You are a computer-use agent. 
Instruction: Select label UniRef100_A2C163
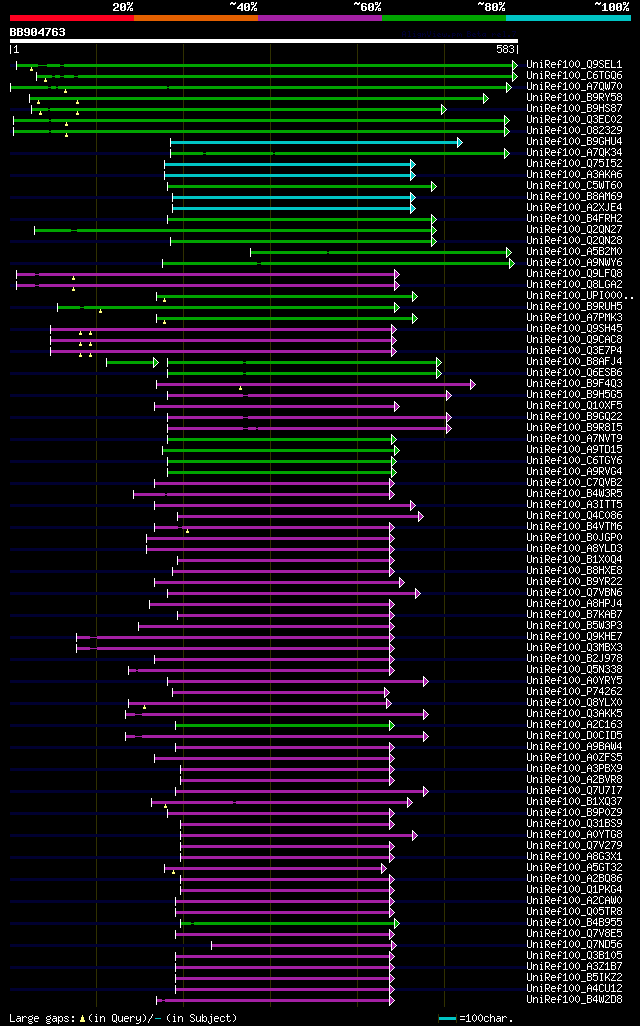(x=574, y=724)
